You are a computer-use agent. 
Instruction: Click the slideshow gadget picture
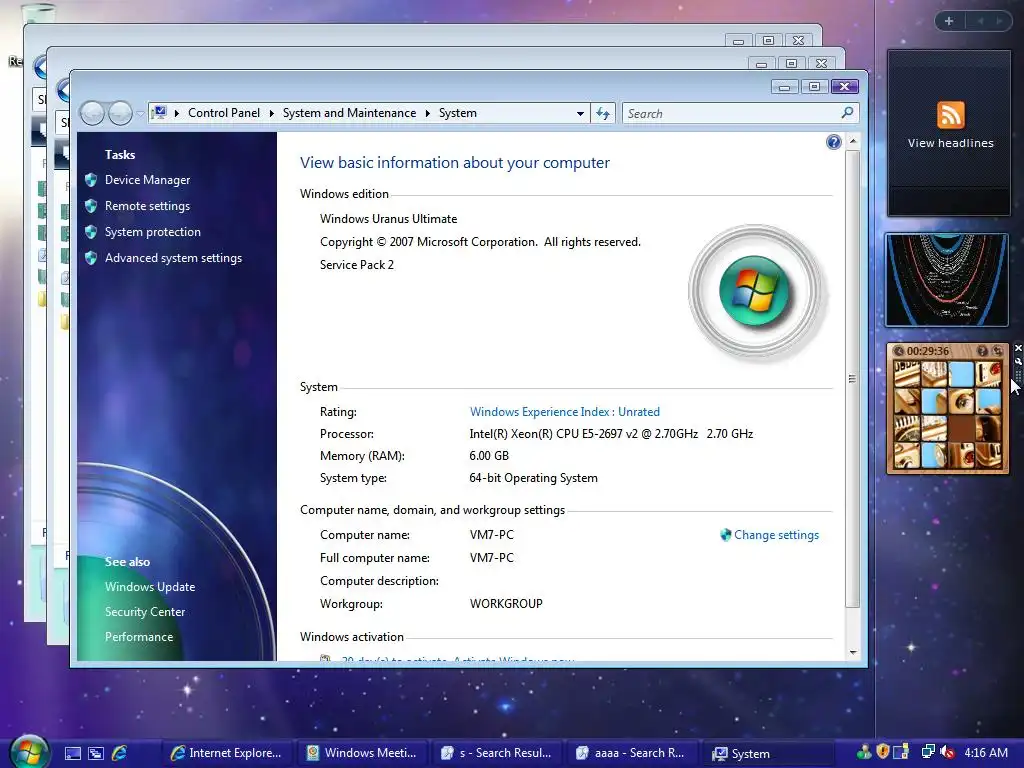coord(947,280)
